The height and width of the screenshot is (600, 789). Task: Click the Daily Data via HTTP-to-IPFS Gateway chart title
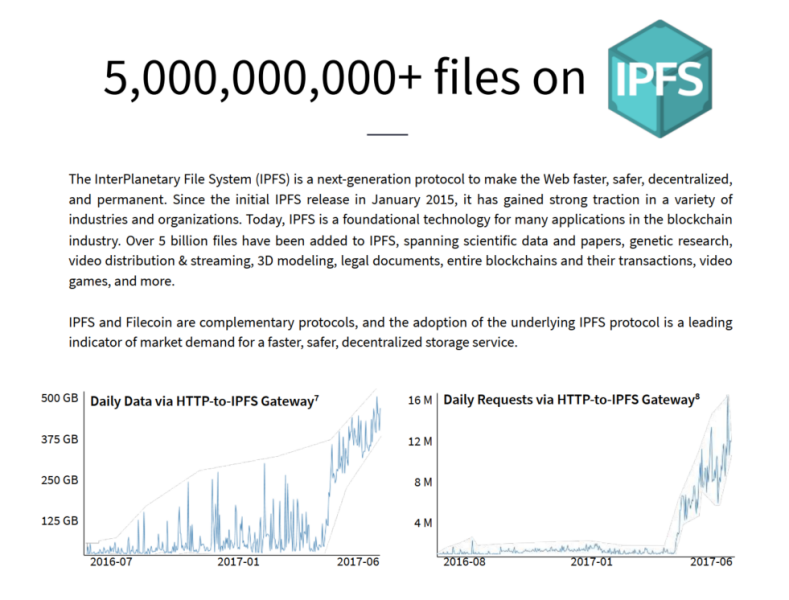204,401
